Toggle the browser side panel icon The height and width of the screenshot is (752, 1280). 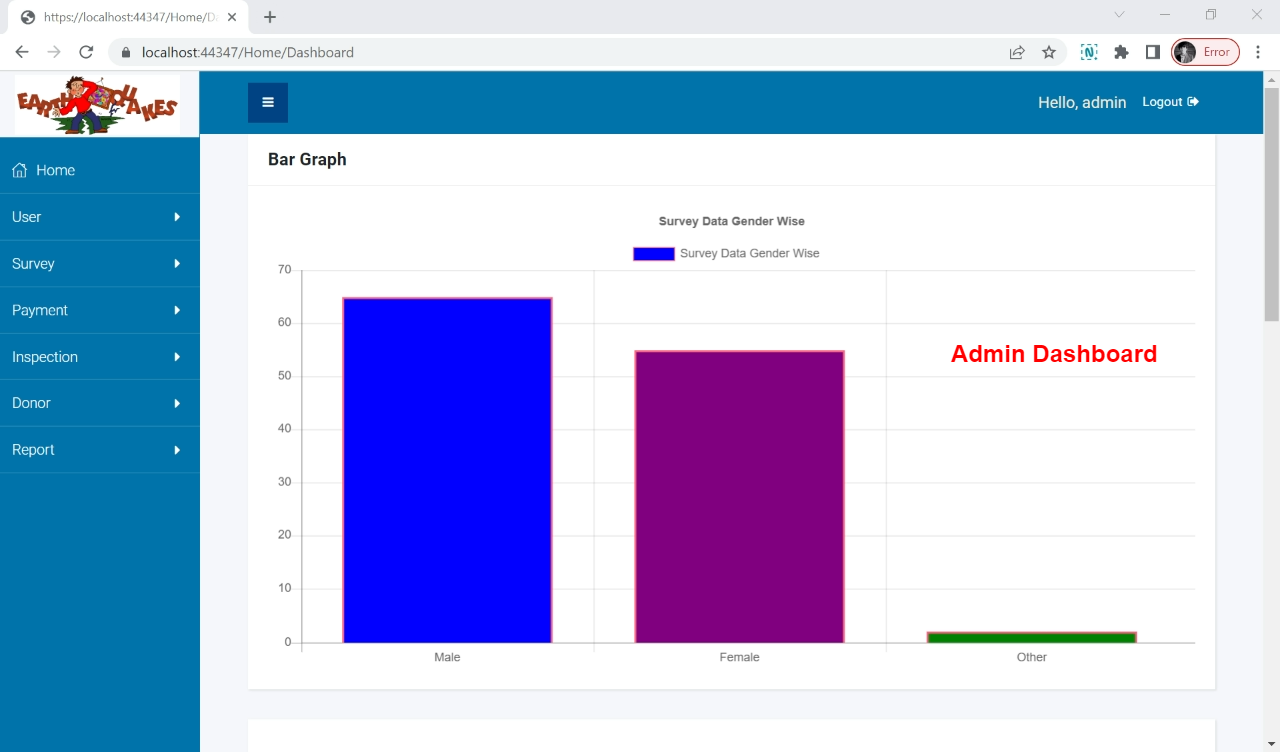click(x=1152, y=52)
